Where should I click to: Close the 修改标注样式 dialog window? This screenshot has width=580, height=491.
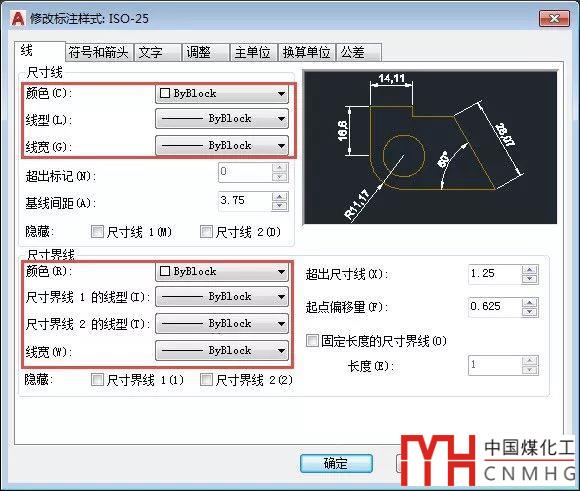click(554, 19)
